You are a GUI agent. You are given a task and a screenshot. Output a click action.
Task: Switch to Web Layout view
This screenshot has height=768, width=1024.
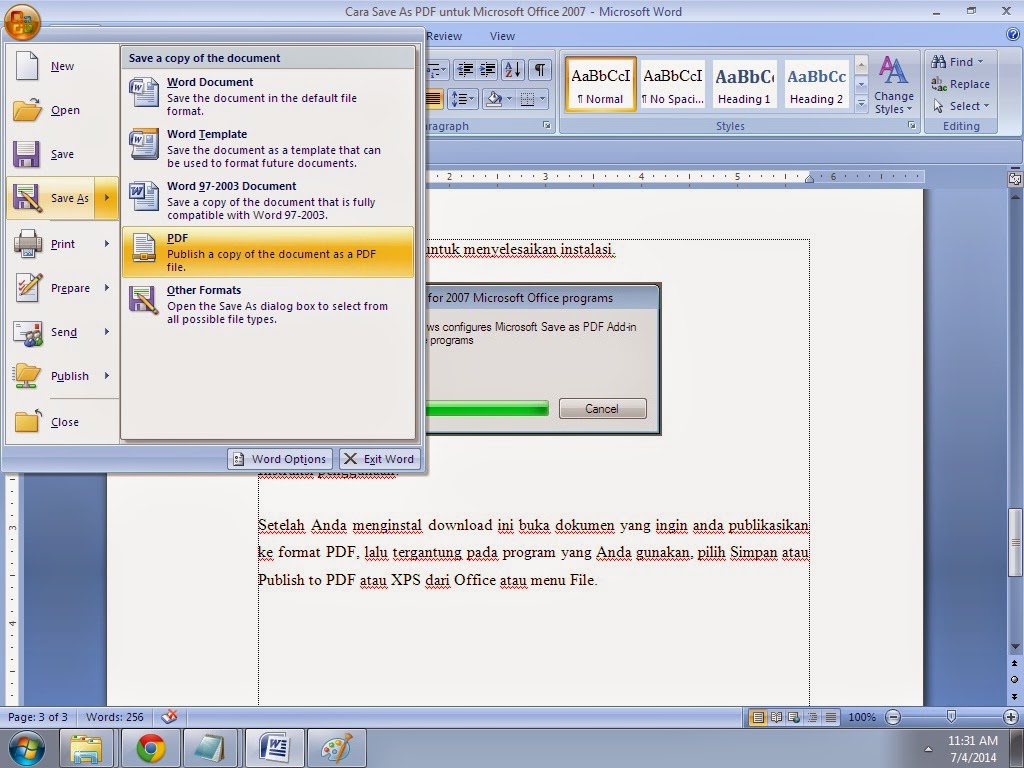point(794,717)
